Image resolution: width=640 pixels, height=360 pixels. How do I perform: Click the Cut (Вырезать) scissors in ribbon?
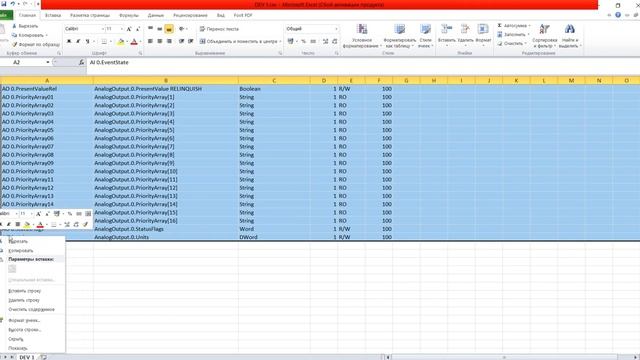tap(14, 26)
